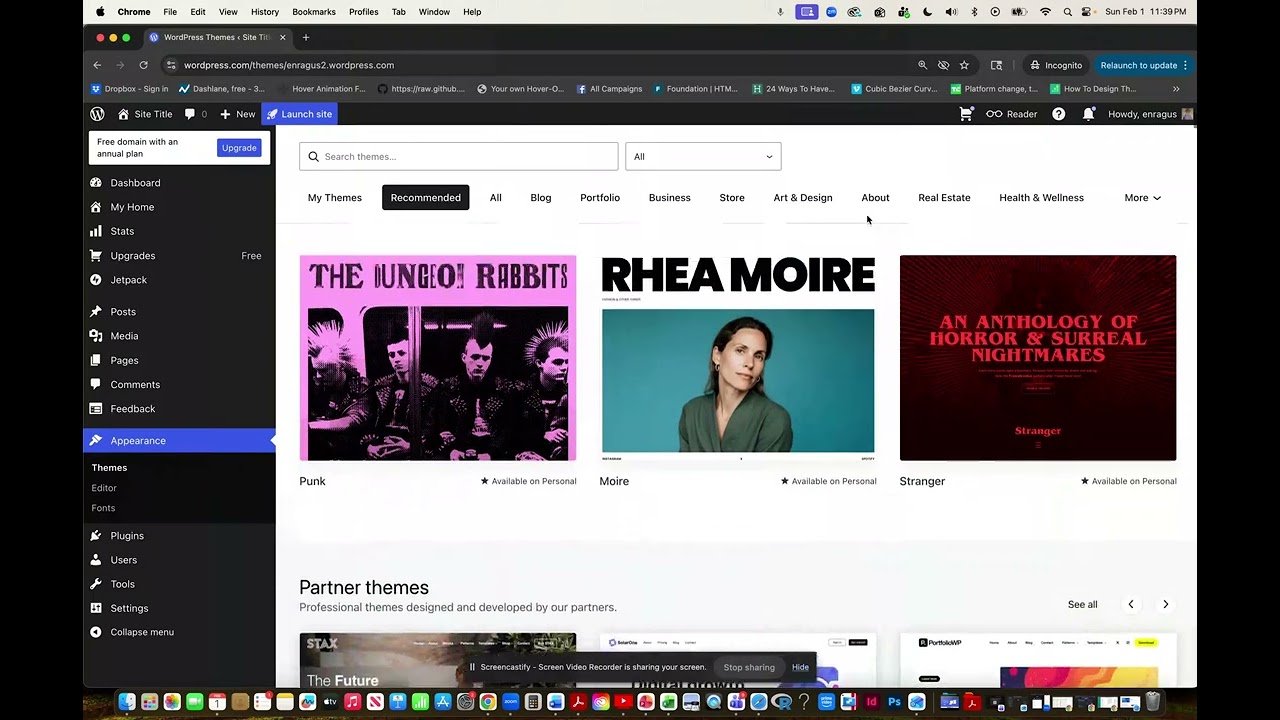Open the shopping cart icon
Screen dimensions: 1280x720
point(965,114)
